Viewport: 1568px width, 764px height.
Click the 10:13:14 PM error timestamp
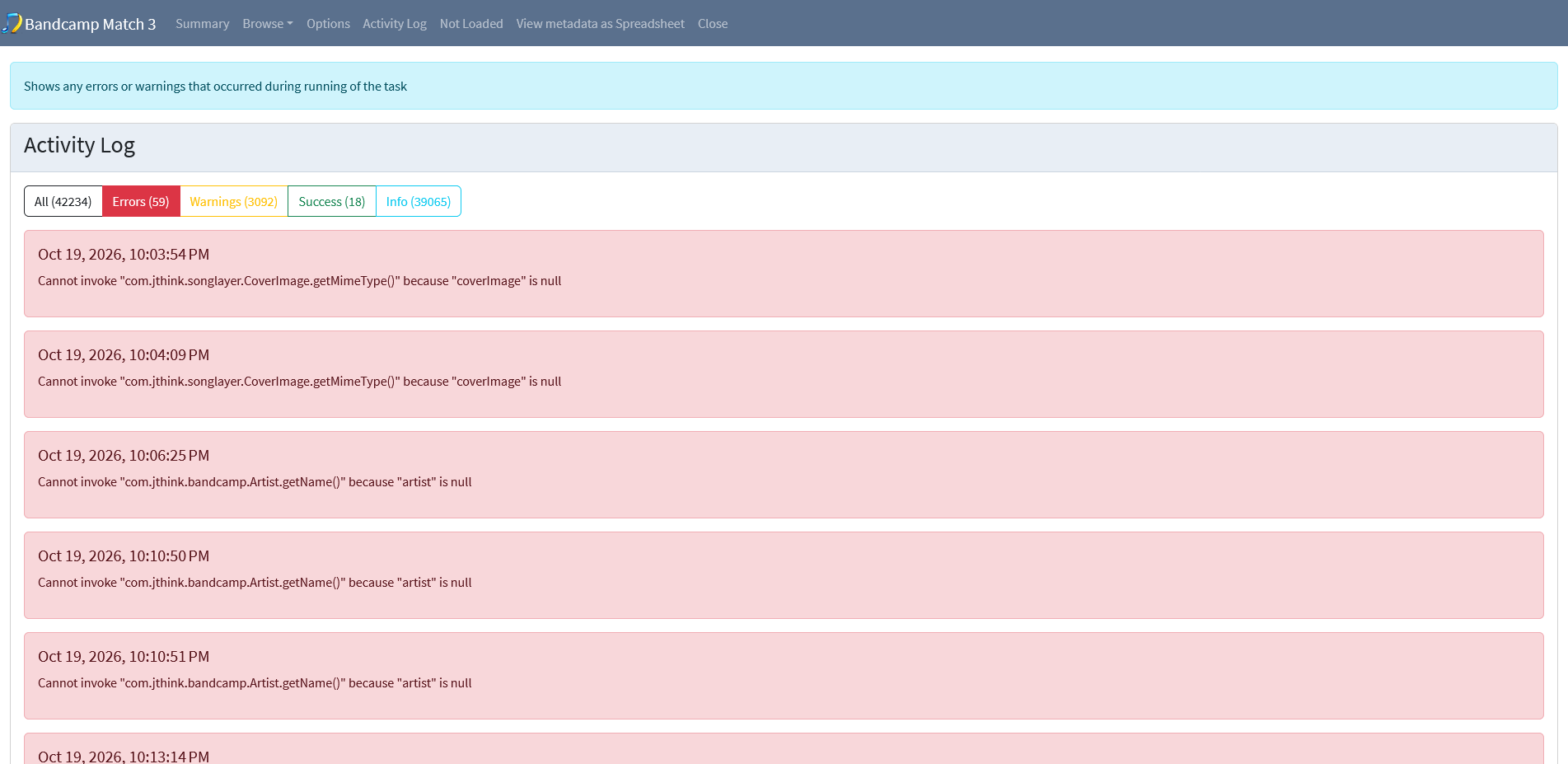coord(124,756)
